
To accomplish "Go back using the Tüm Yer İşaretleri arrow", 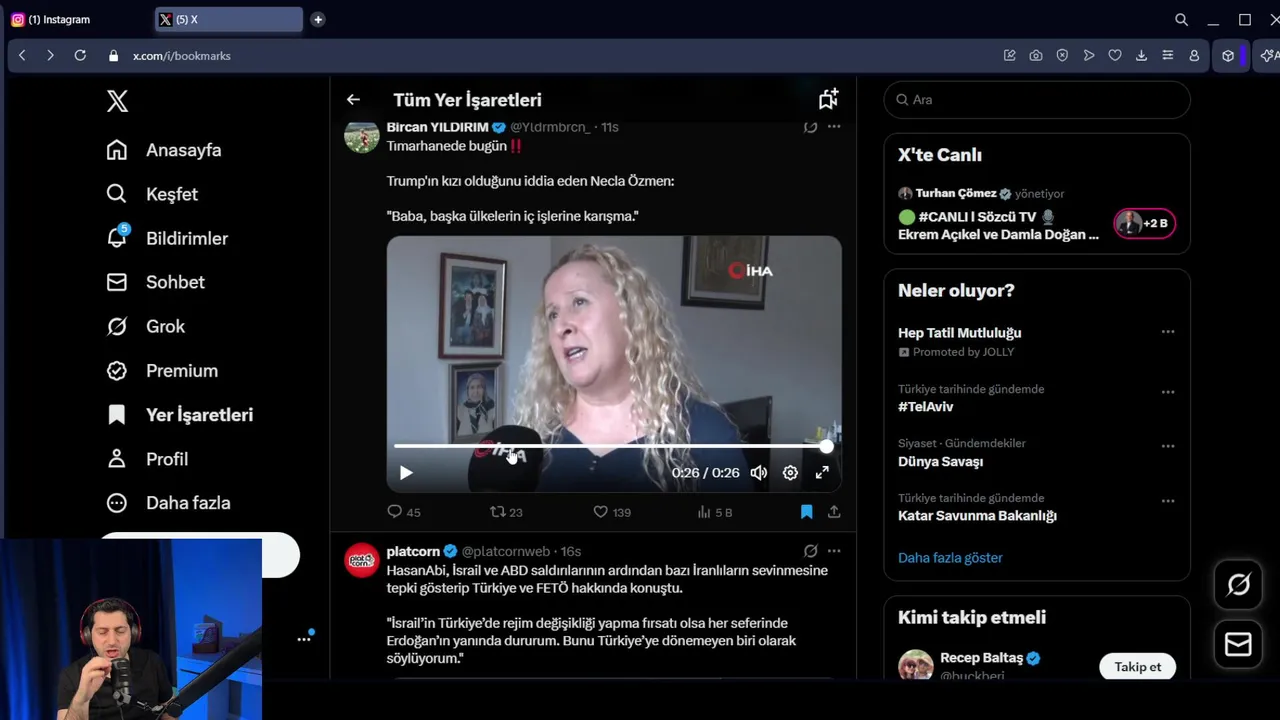I will coord(353,99).
